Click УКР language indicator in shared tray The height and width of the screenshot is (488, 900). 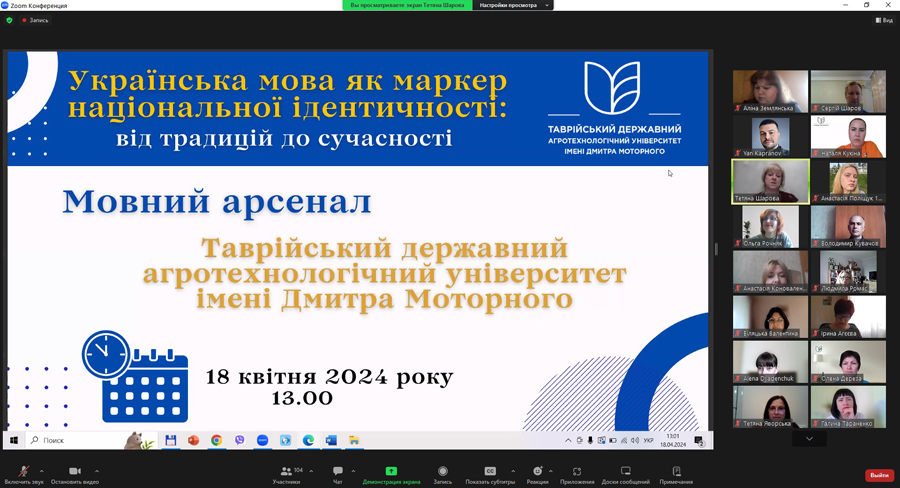pos(648,440)
